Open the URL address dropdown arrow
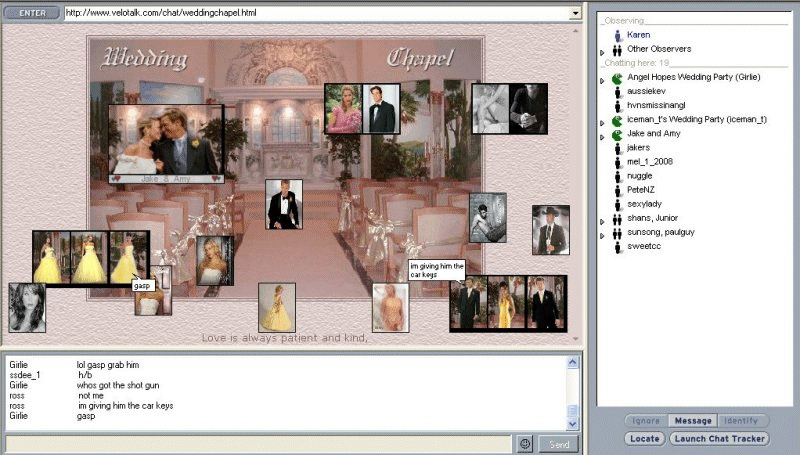Viewport: 800px width, 455px height. click(x=574, y=13)
